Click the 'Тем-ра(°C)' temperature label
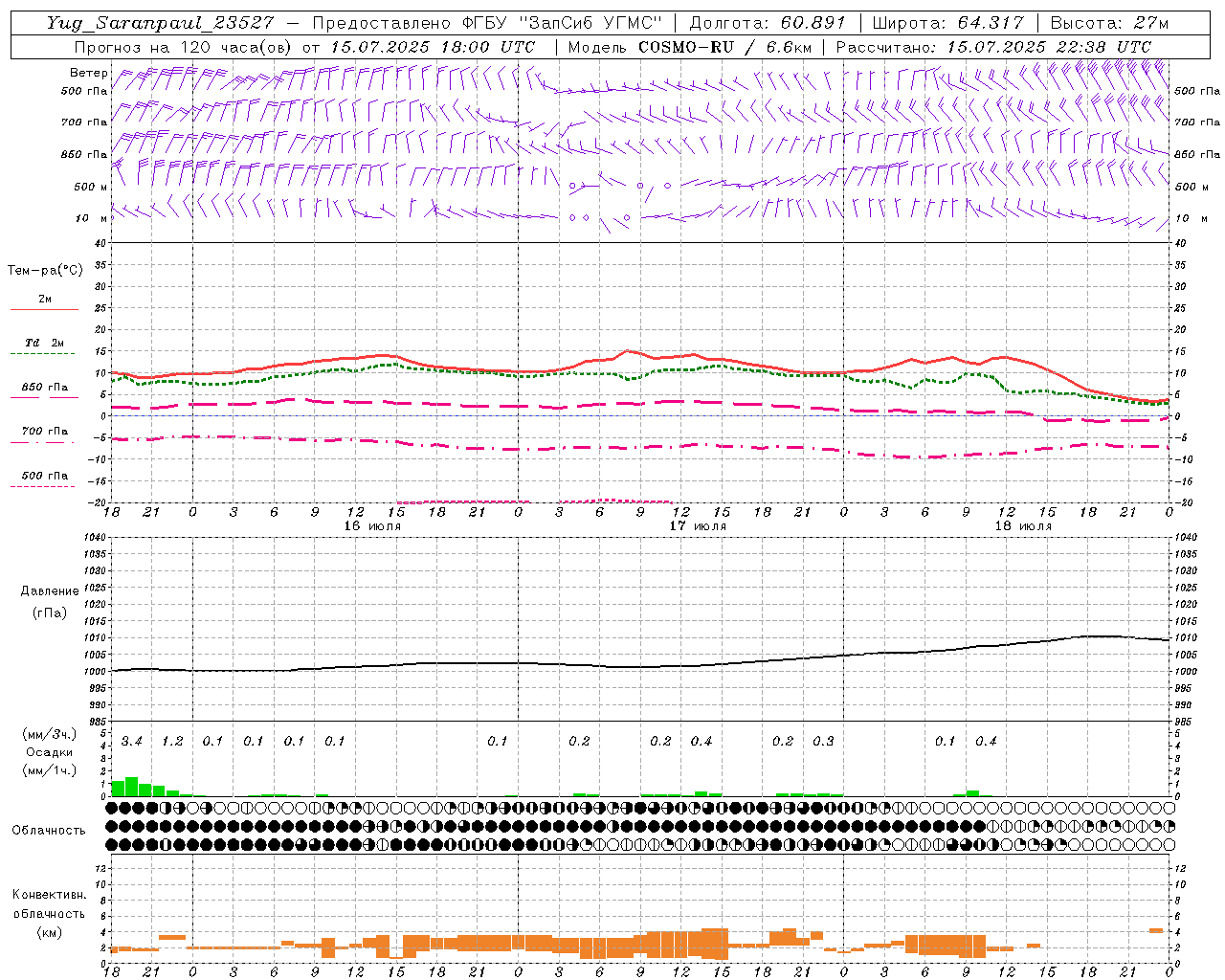 (x=45, y=271)
